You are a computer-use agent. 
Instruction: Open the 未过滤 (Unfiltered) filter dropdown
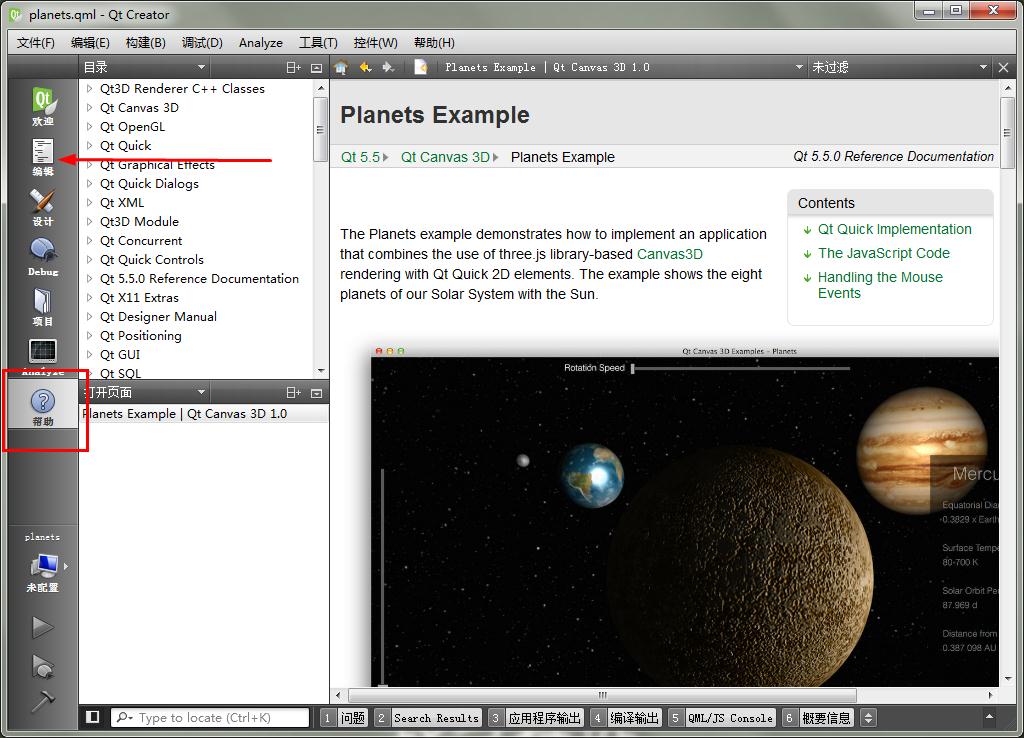pyautogui.click(x=982, y=67)
